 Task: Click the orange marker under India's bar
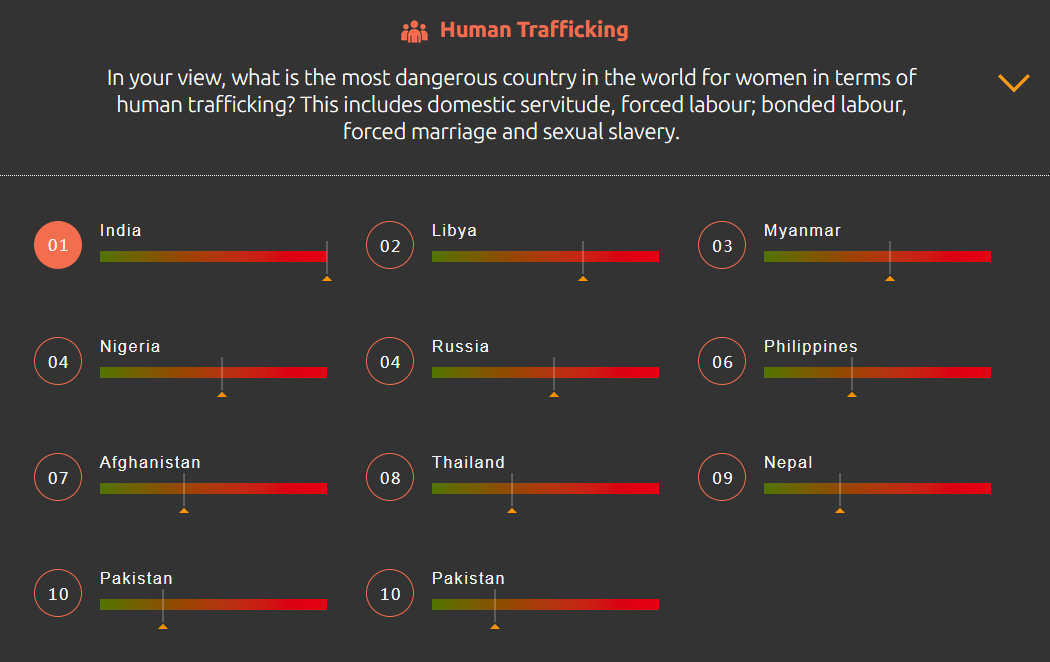click(x=327, y=278)
